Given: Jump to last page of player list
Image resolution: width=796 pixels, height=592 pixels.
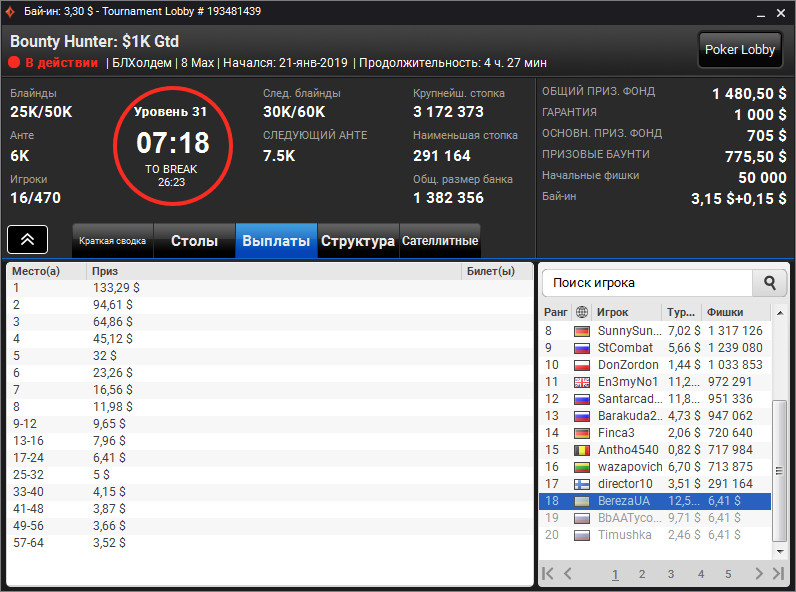Looking at the screenshot, I should (x=778, y=574).
